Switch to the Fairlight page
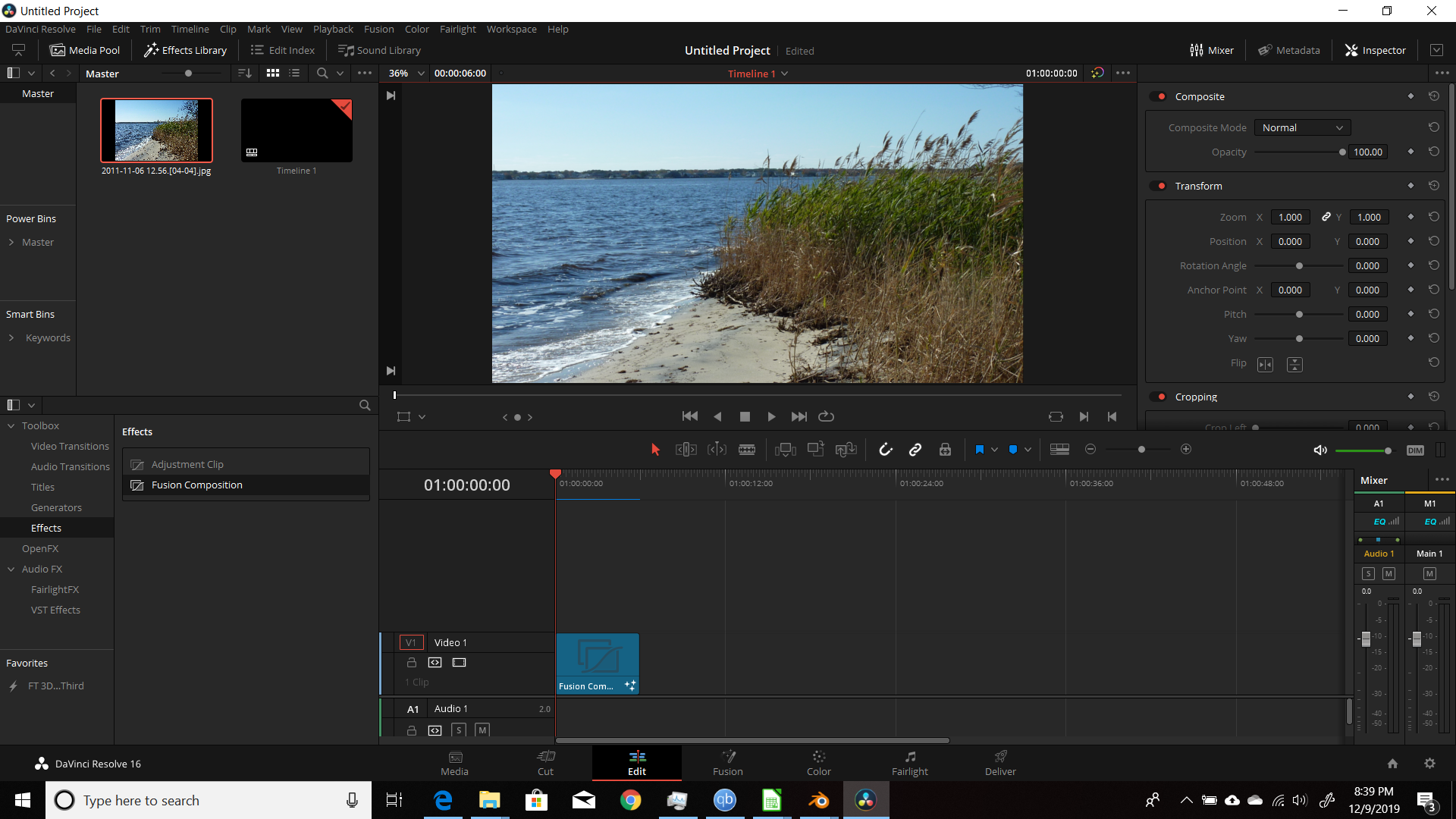Viewport: 1456px width, 819px height. [909, 763]
